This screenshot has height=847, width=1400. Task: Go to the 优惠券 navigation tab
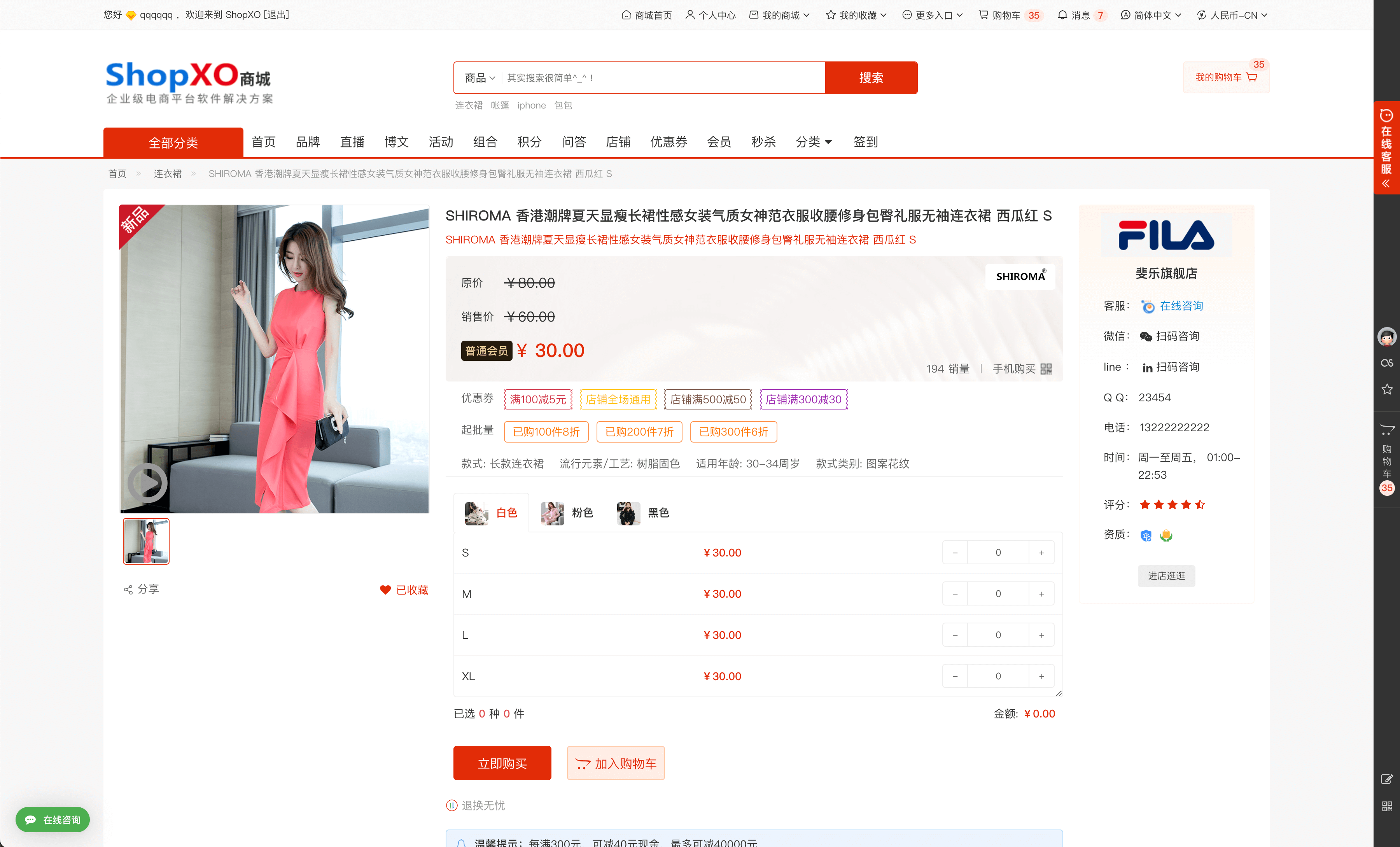point(669,142)
